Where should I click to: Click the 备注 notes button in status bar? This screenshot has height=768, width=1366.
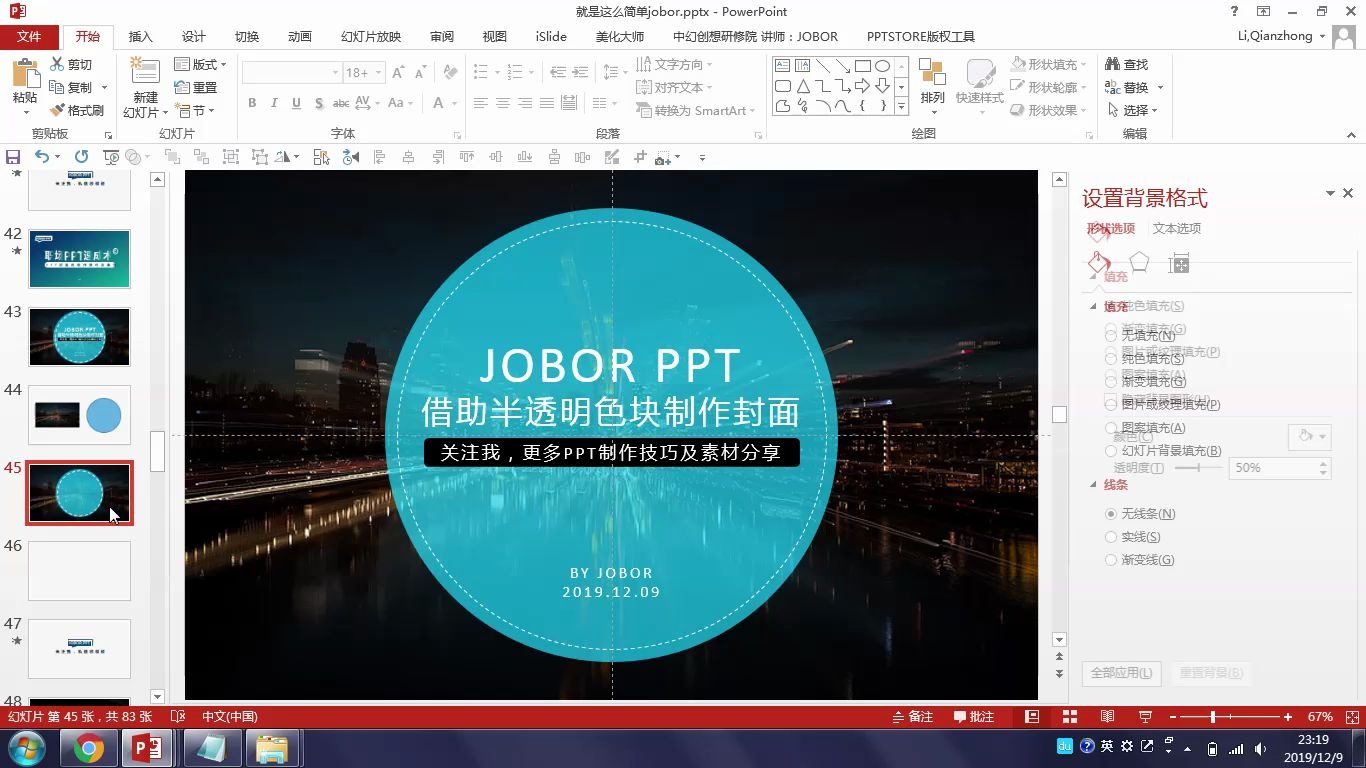912,717
